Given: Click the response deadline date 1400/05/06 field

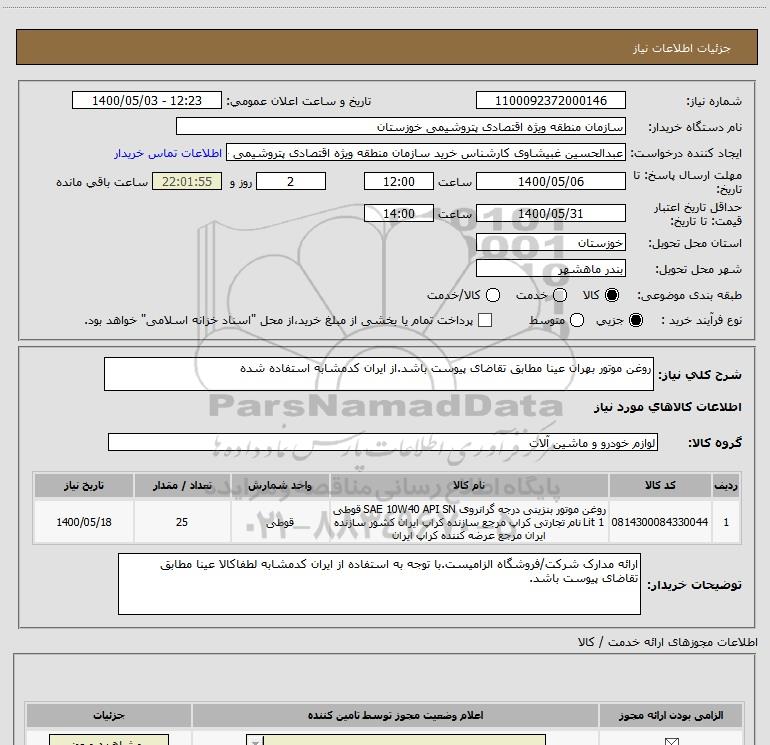Looking at the screenshot, I should (x=550, y=181).
